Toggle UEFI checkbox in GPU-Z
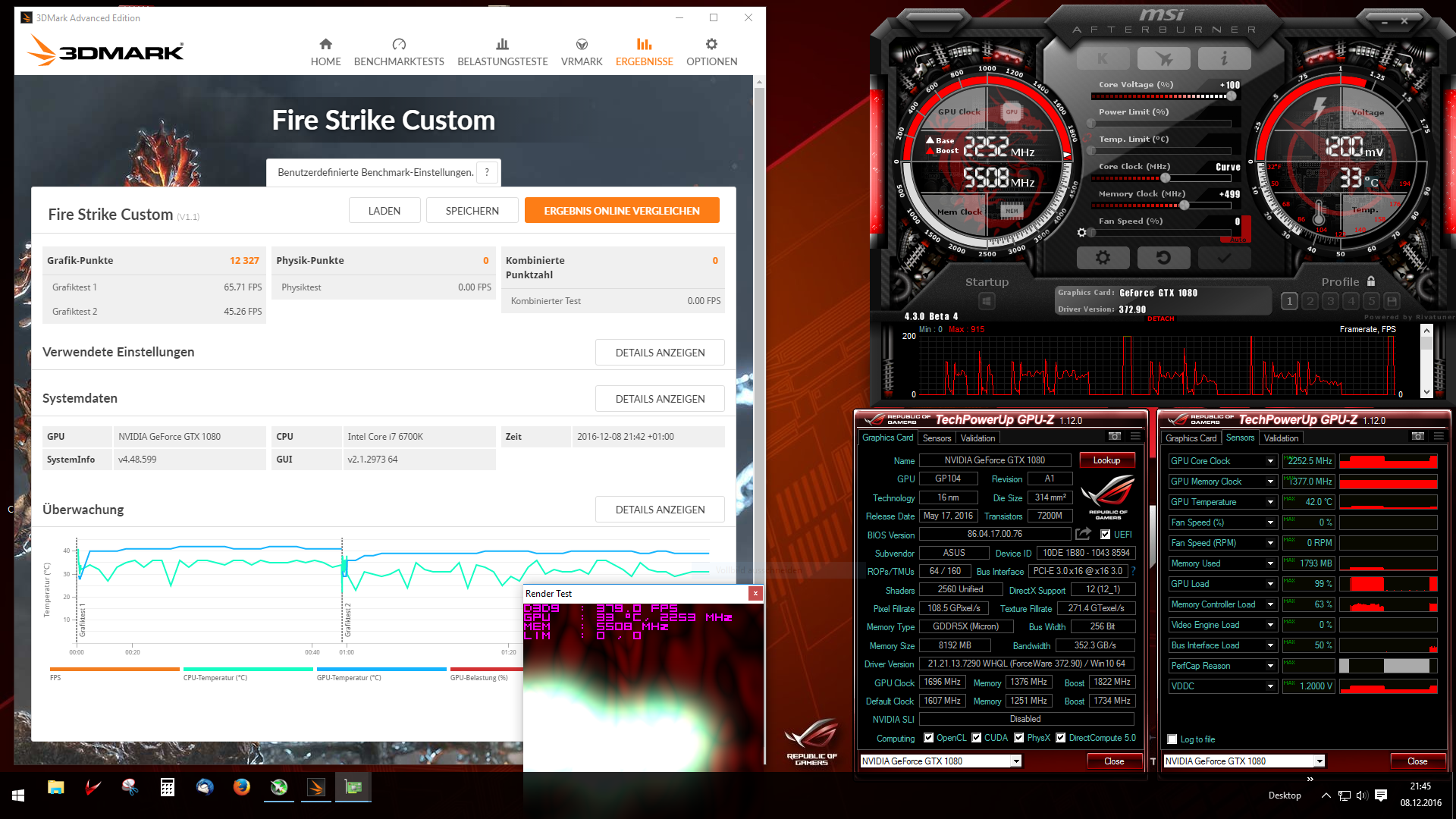 pyautogui.click(x=1105, y=535)
